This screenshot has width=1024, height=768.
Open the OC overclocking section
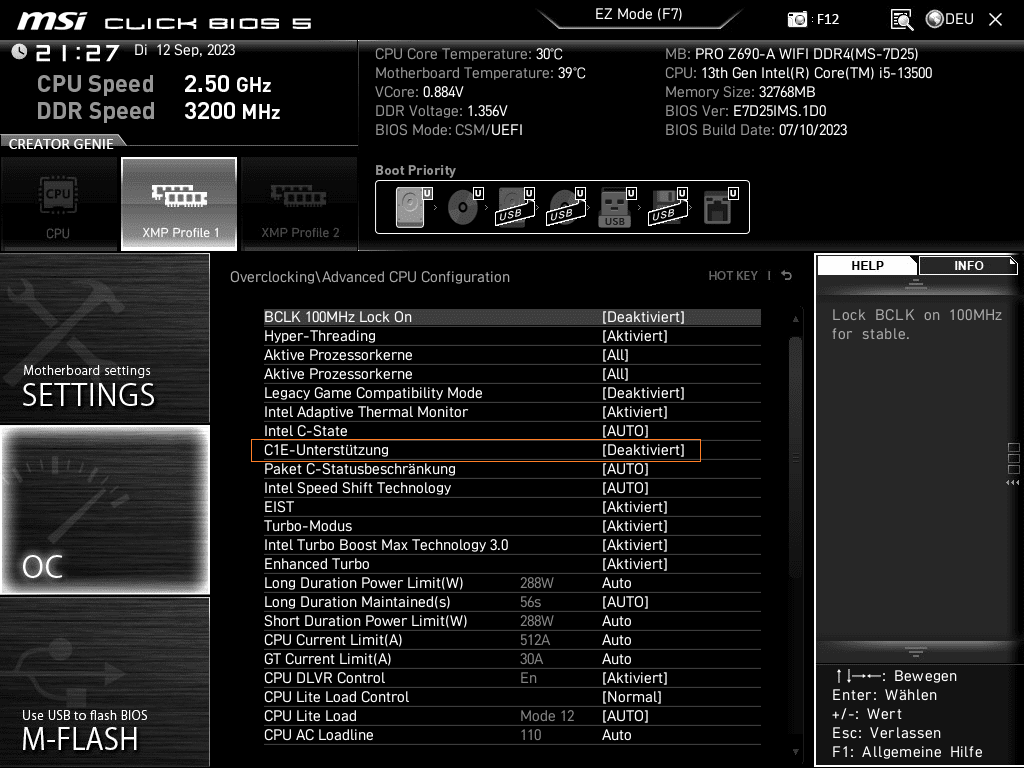click(104, 509)
